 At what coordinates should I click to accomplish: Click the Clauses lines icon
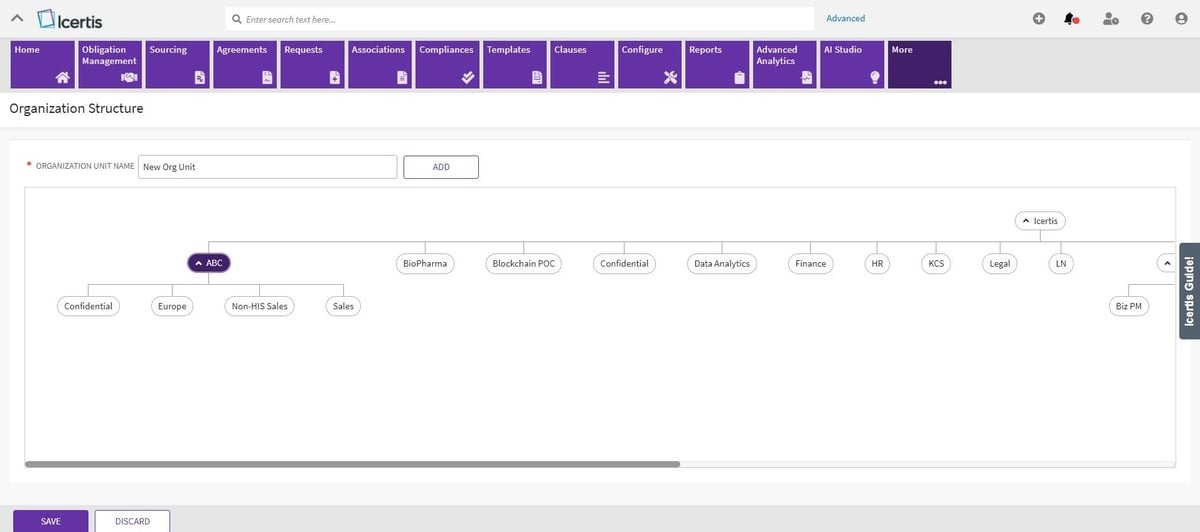[603, 78]
